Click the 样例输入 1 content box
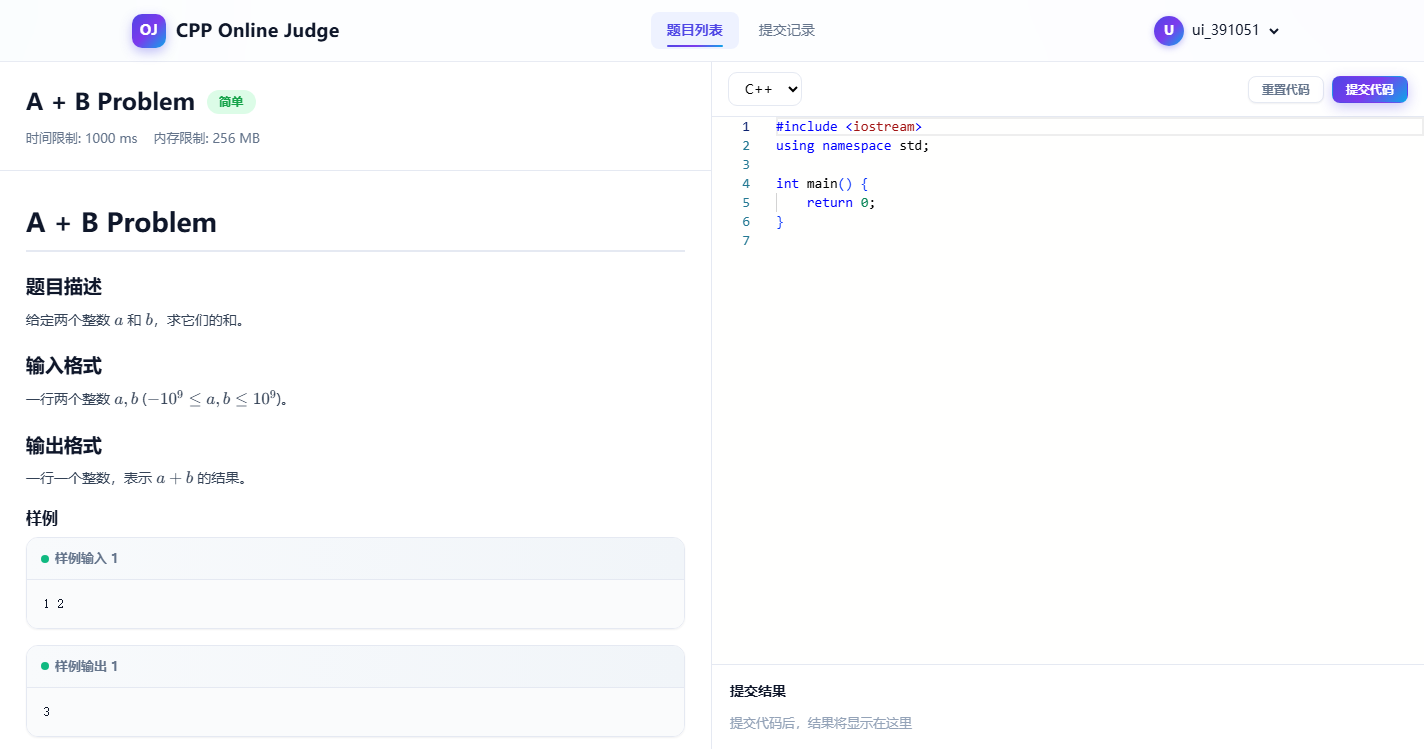The width and height of the screenshot is (1424, 749). (355, 604)
